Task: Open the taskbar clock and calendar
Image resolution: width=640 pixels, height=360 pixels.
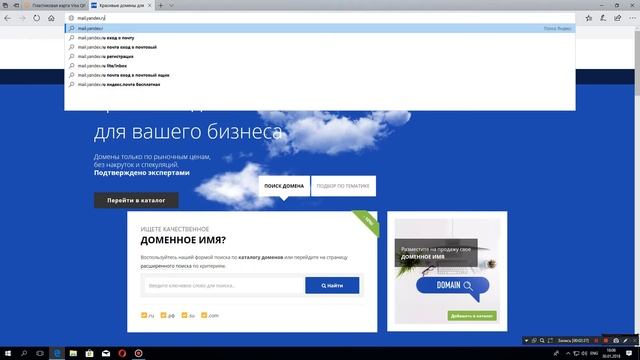Action: [x=611, y=353]
